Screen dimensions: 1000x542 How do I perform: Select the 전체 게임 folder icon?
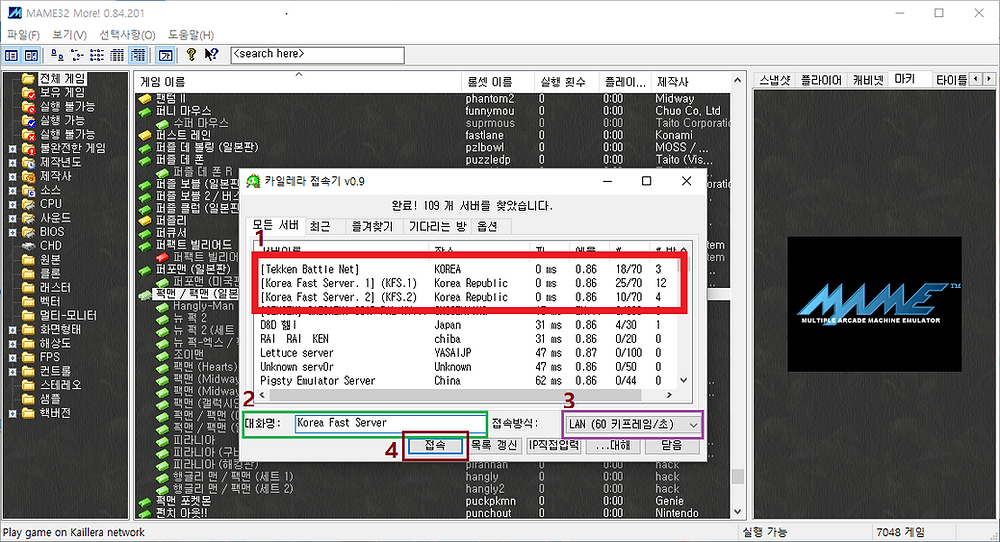pos(27,78)
